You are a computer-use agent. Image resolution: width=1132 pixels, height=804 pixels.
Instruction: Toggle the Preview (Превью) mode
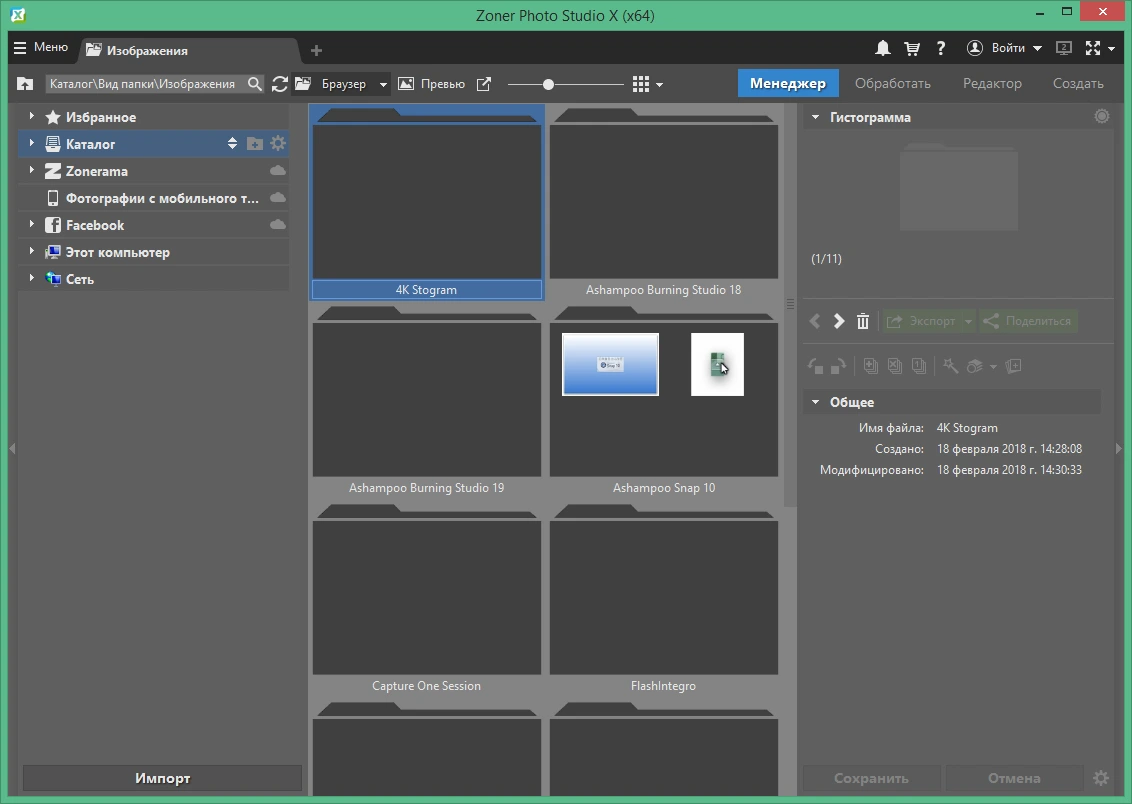(432, 84)
